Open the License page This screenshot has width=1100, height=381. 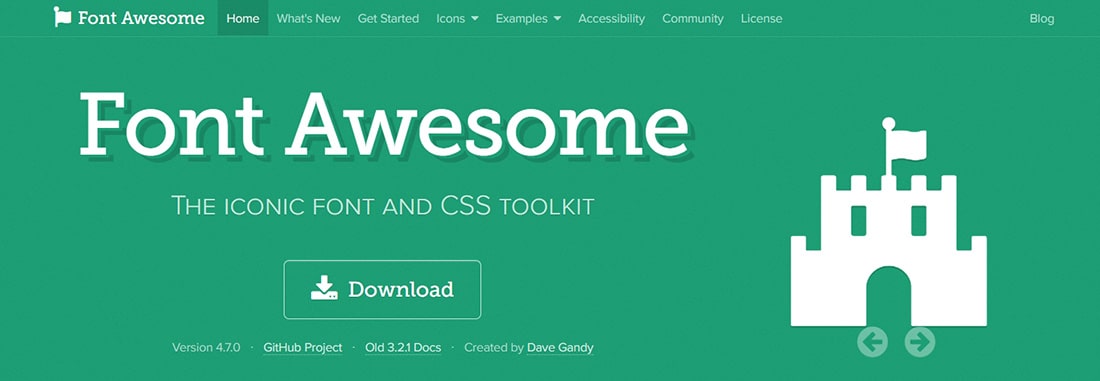[761, 18]
